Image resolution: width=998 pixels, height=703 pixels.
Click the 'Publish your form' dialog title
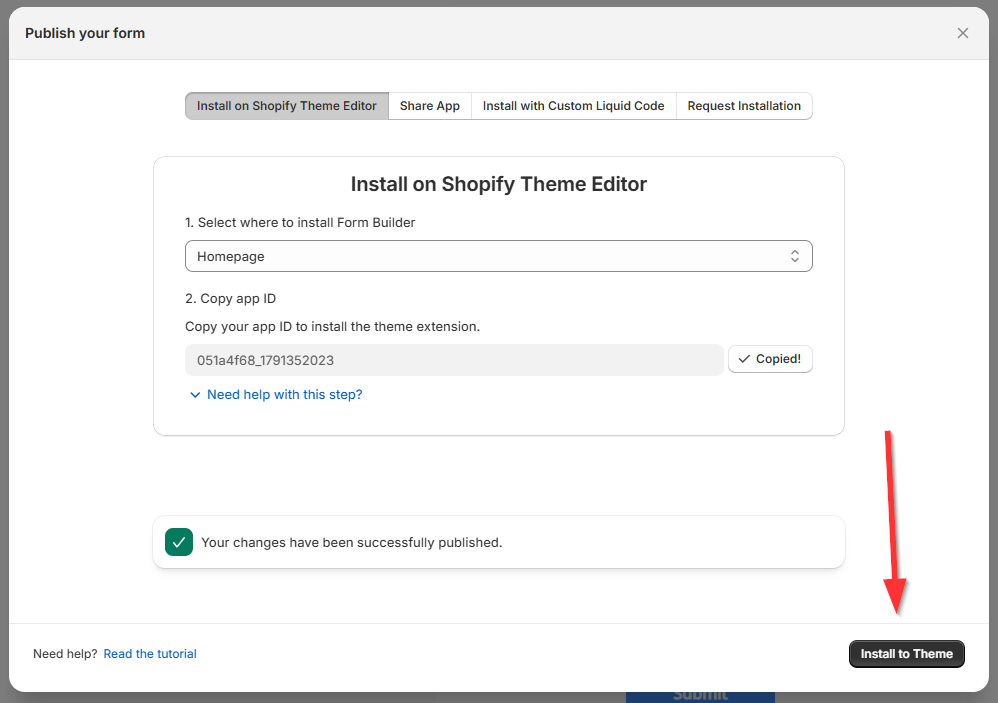click(85, 33)
